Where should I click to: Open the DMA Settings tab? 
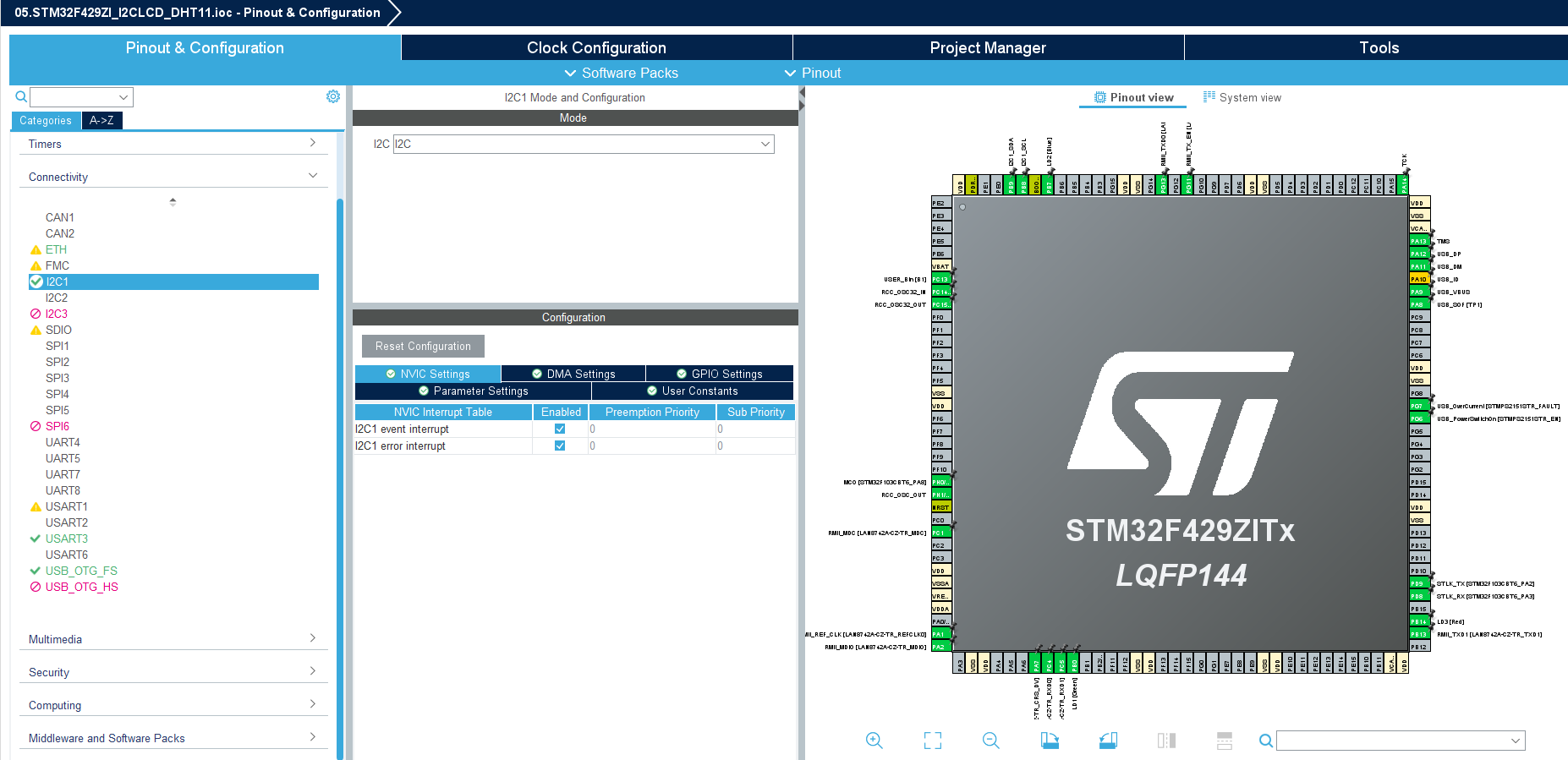573,374
